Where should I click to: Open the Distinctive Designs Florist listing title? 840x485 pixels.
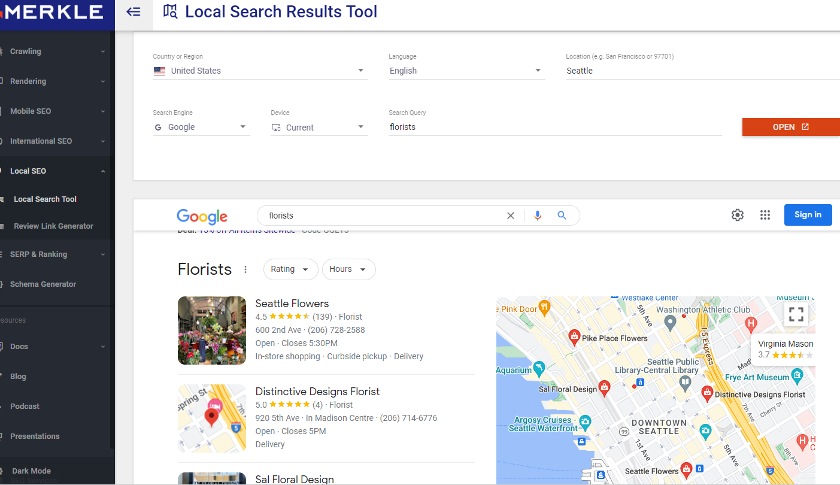(317, 391)
